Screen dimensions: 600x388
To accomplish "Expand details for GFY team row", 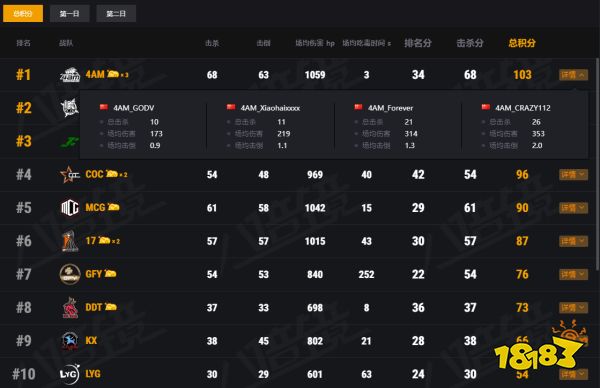I will click(x=573, y=274).
